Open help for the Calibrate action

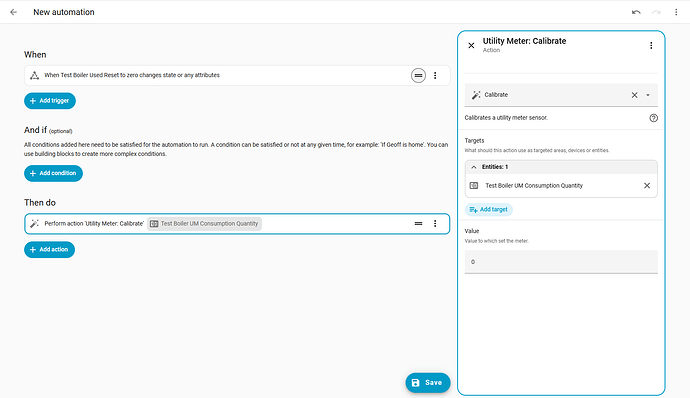click(653, 118)
